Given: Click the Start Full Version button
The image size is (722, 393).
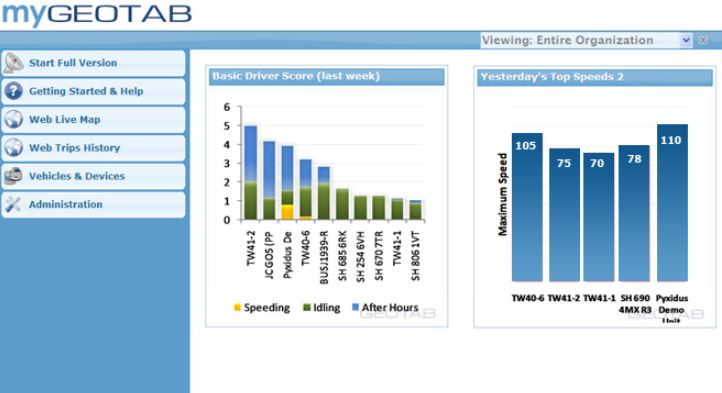Looking at the screenshot, I should pos(93,63).
